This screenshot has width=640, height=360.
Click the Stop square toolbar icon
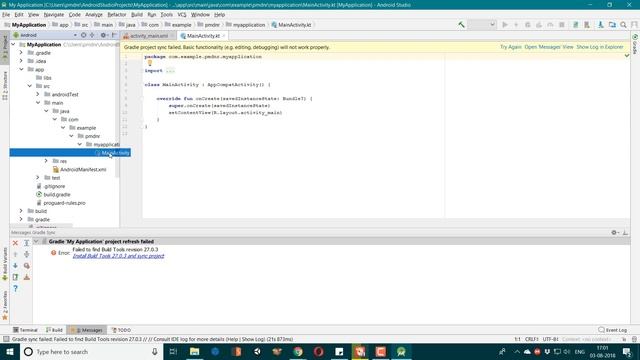[562, 24]
